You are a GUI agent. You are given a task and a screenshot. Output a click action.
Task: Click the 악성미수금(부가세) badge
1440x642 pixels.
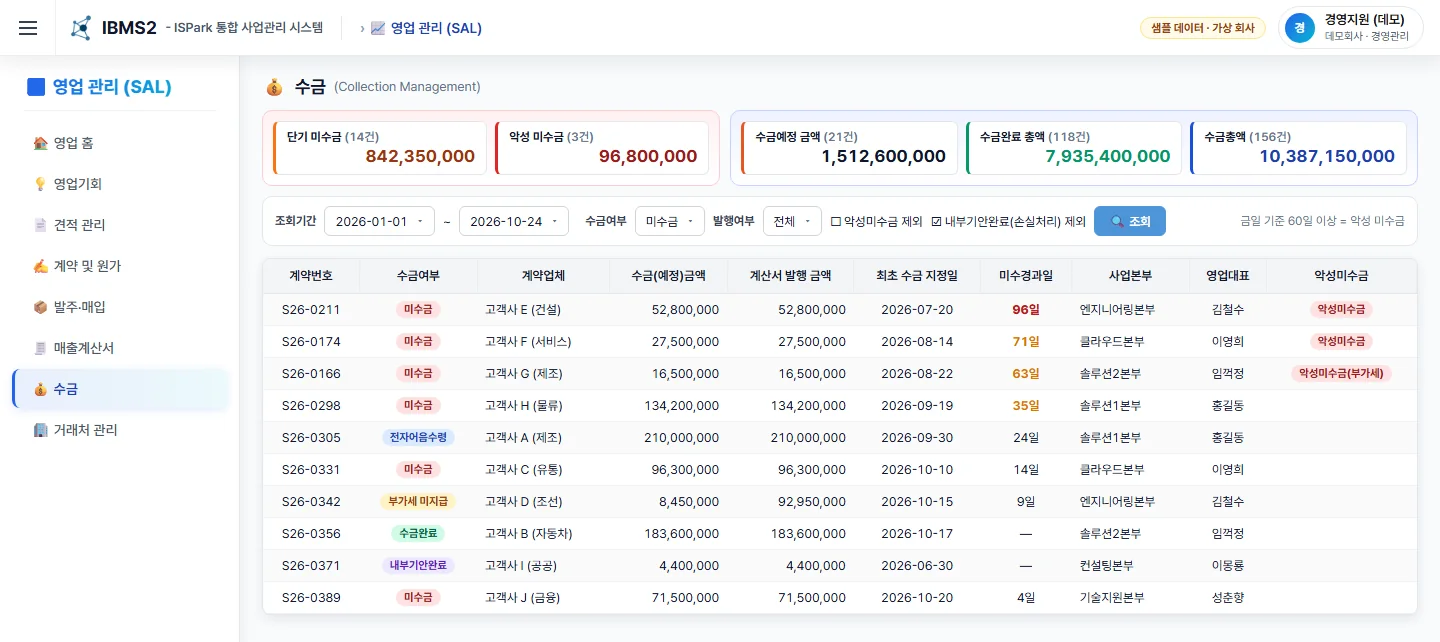tap(1341, 374)
